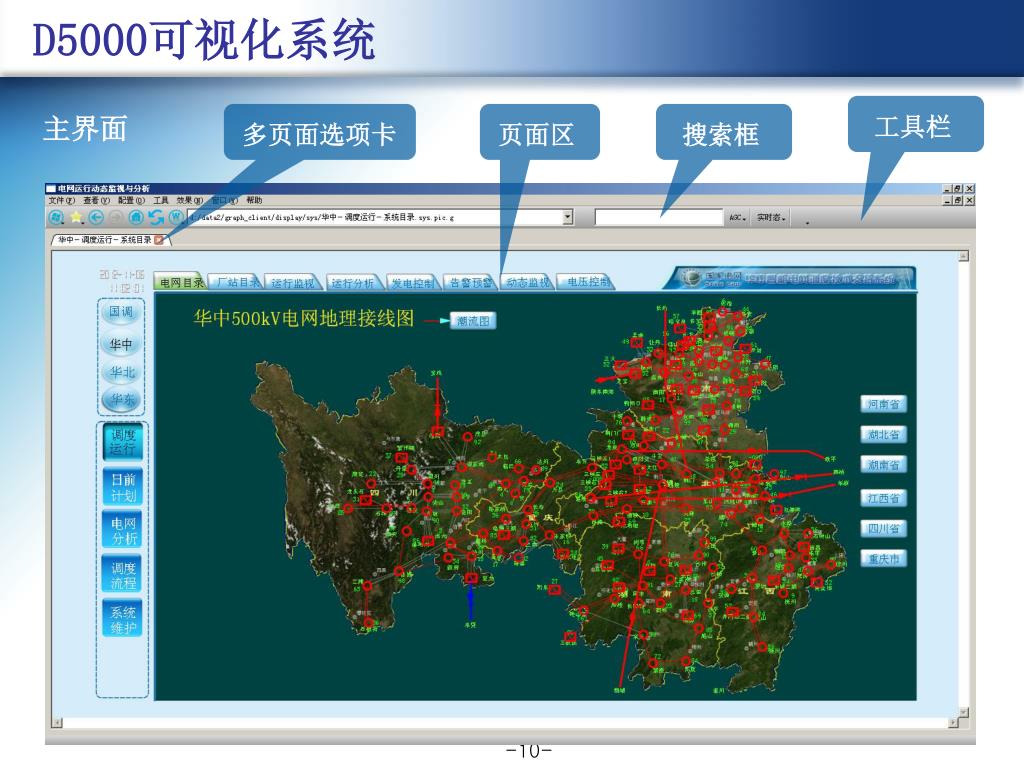Switch to the 告警预警 tab

click(x=470, y=282)
